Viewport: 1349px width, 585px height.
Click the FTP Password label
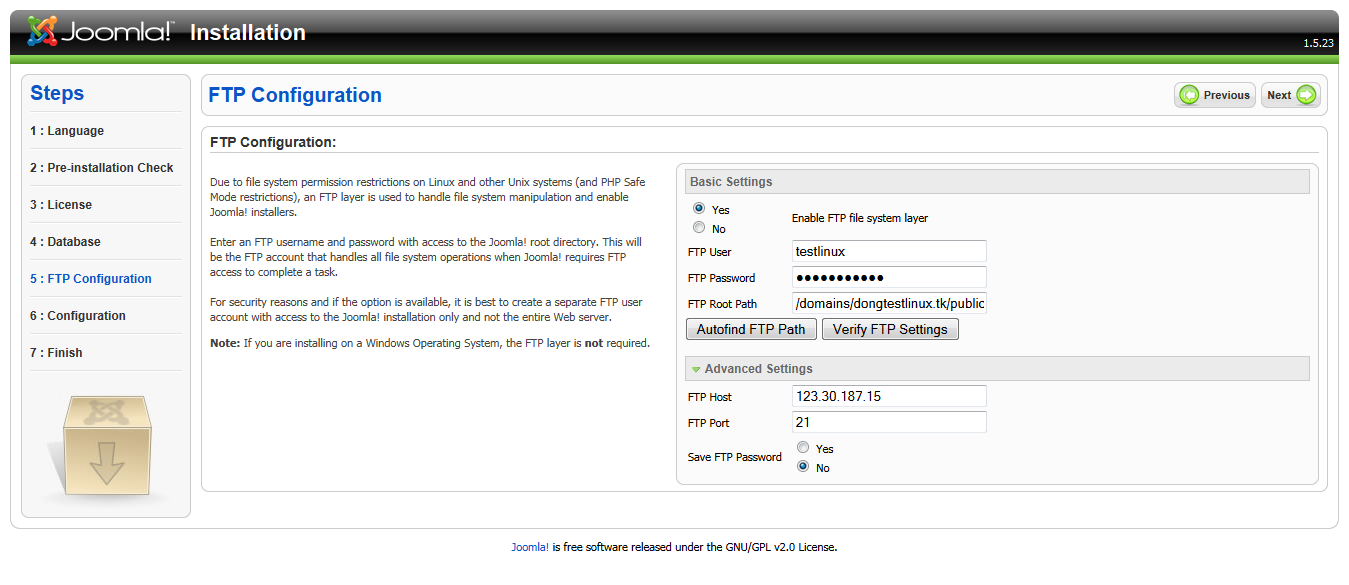(x=722, y=278)
